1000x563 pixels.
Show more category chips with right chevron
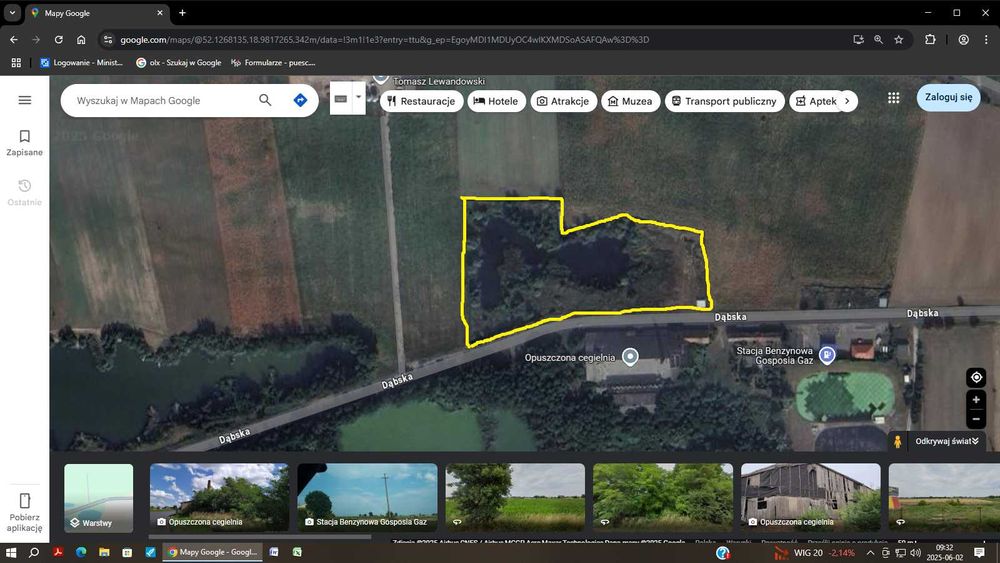(847, 101)
